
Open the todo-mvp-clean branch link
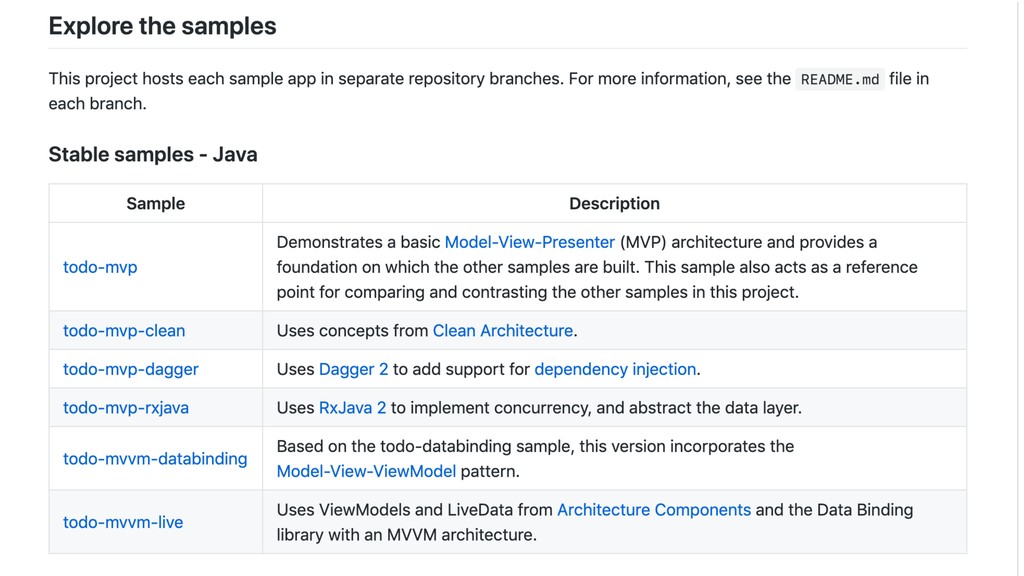(x=124, y=330)
